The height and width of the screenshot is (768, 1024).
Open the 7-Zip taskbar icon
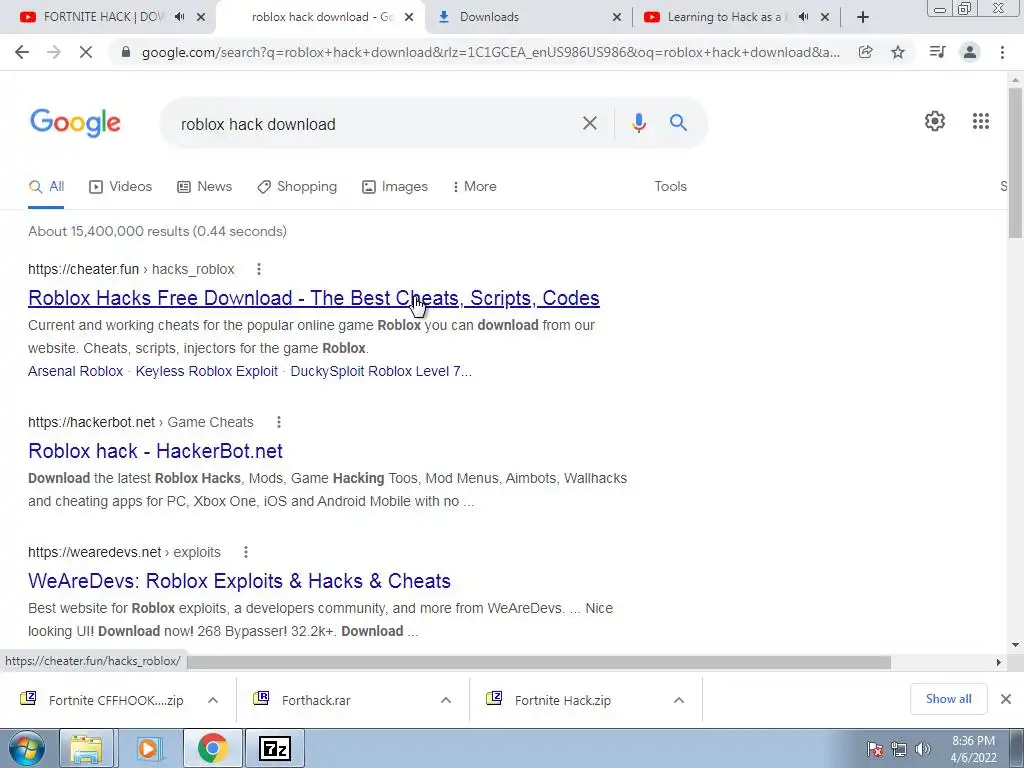(275, 748)
